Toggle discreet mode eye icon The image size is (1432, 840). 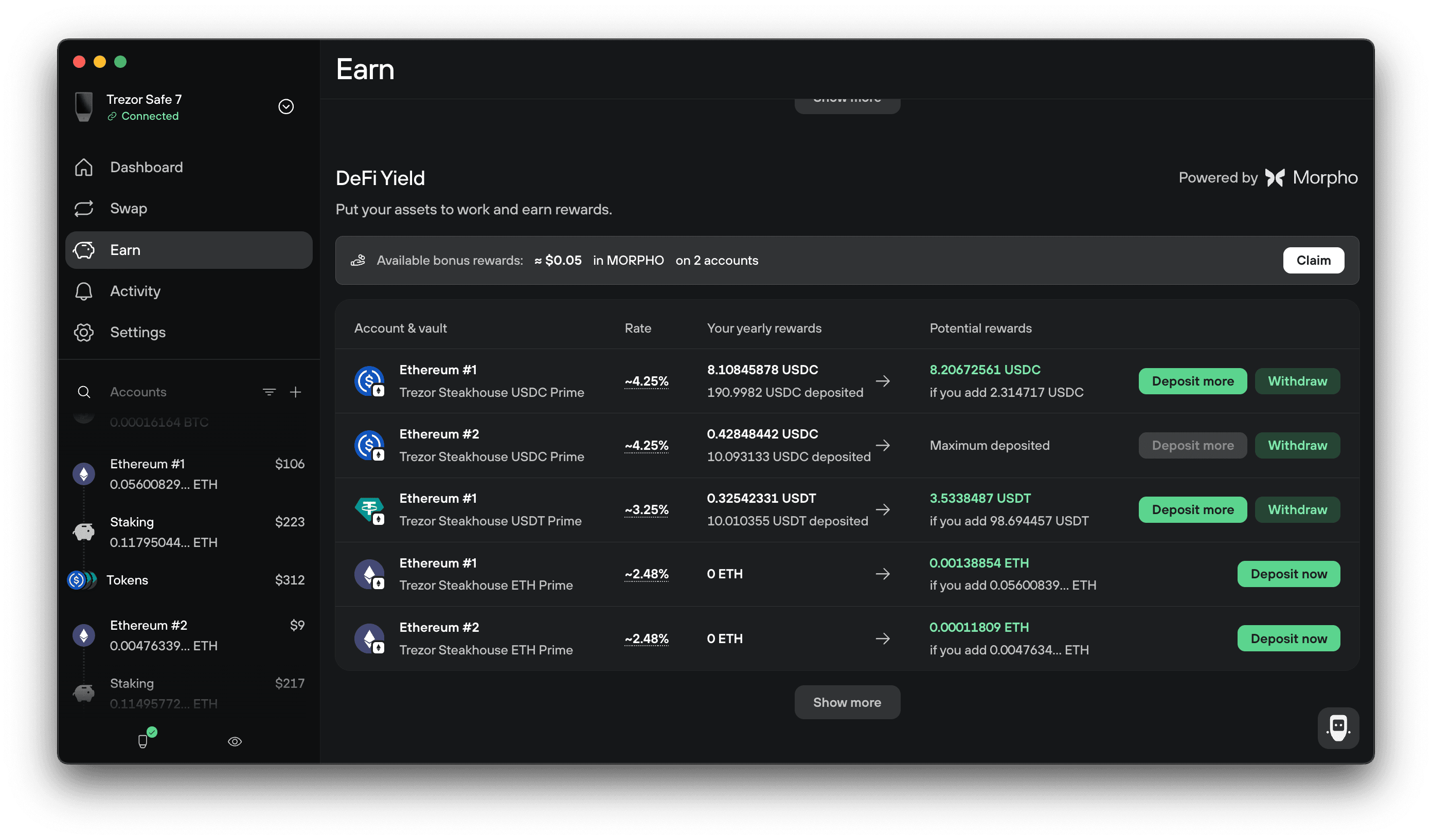(235, 742)
